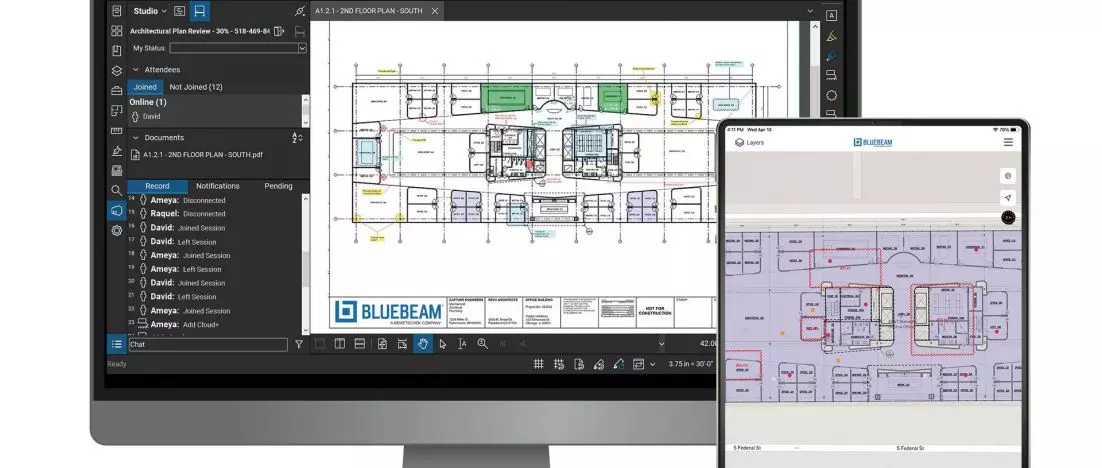Switch to single page view mode
Image resolution: width=1102 pixels, height=468 pixels.
coord(320,344)
